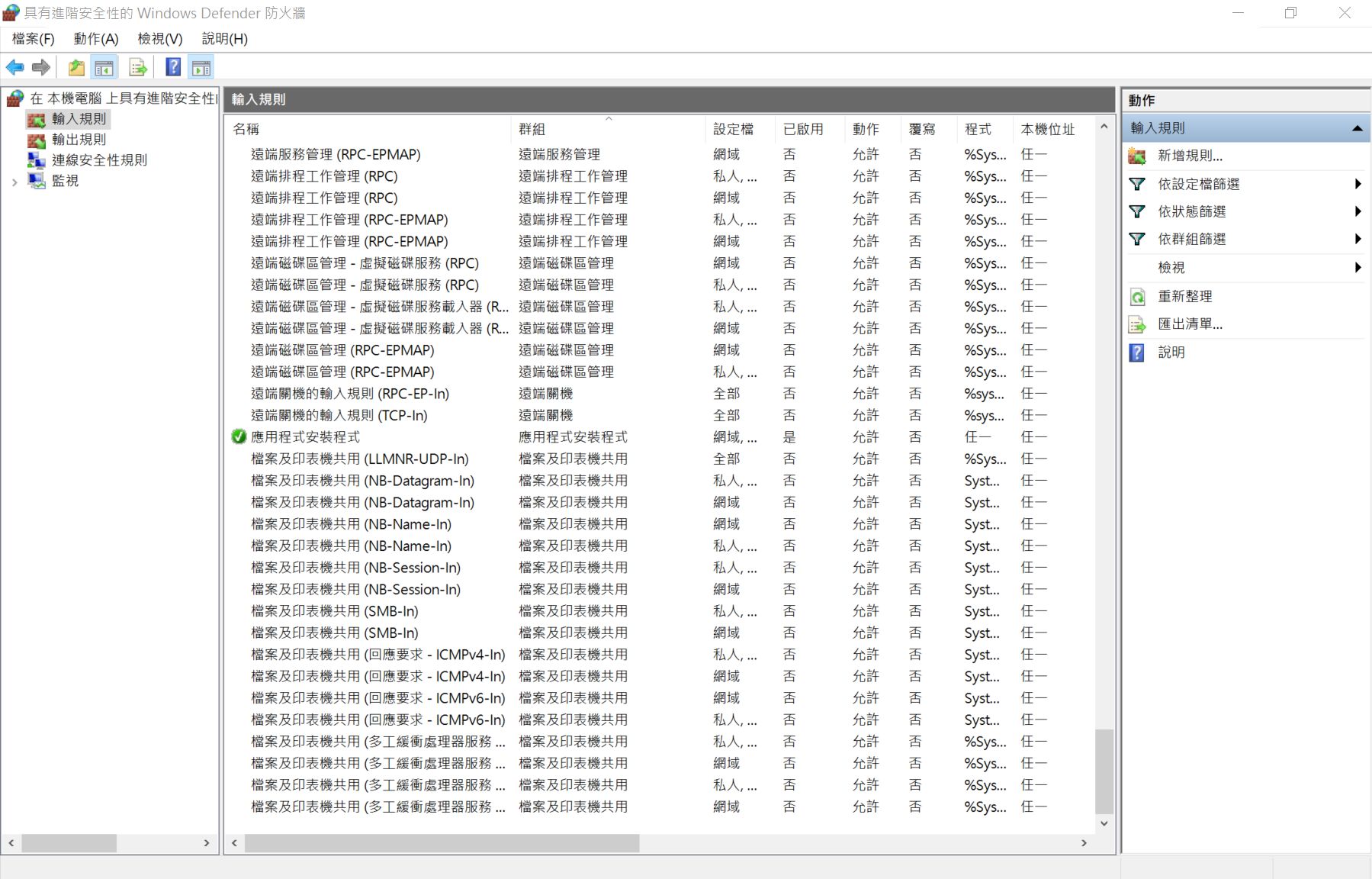The width and height of the screenshot is (1372, 879).
Task: Sort by the 動作 column header
Action: click(x=873, y=129)
